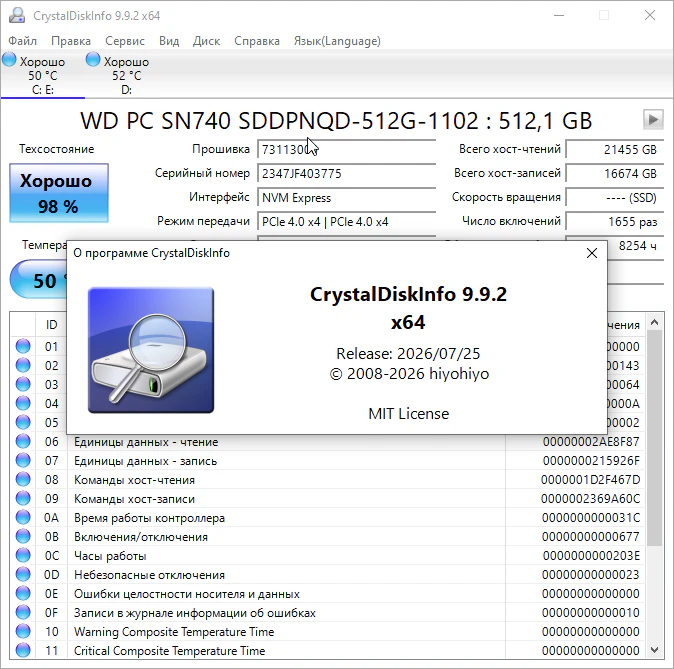Click the Хорошо 98 % health status button
The width and height of the screenshot is (674, 669).
(59, 193)
